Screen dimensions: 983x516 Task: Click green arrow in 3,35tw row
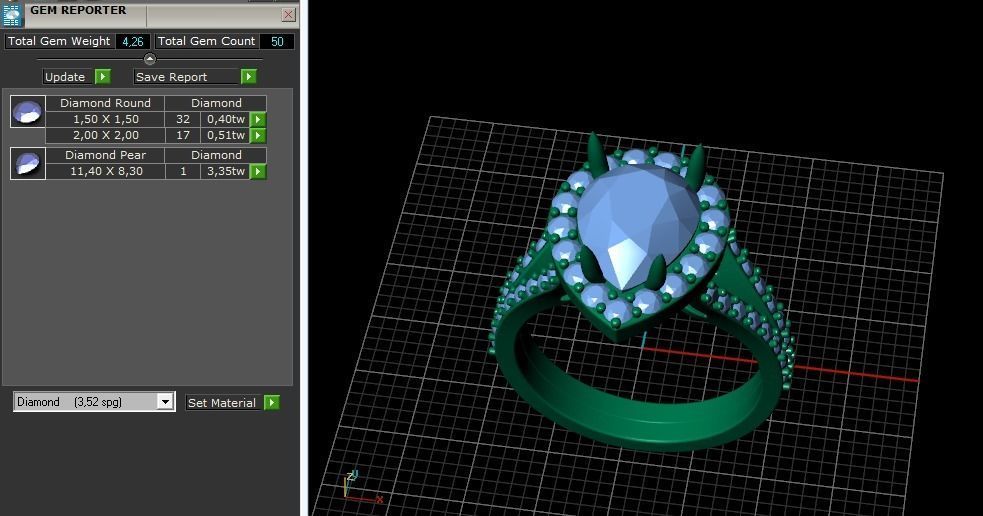click(x=258, y=171)
